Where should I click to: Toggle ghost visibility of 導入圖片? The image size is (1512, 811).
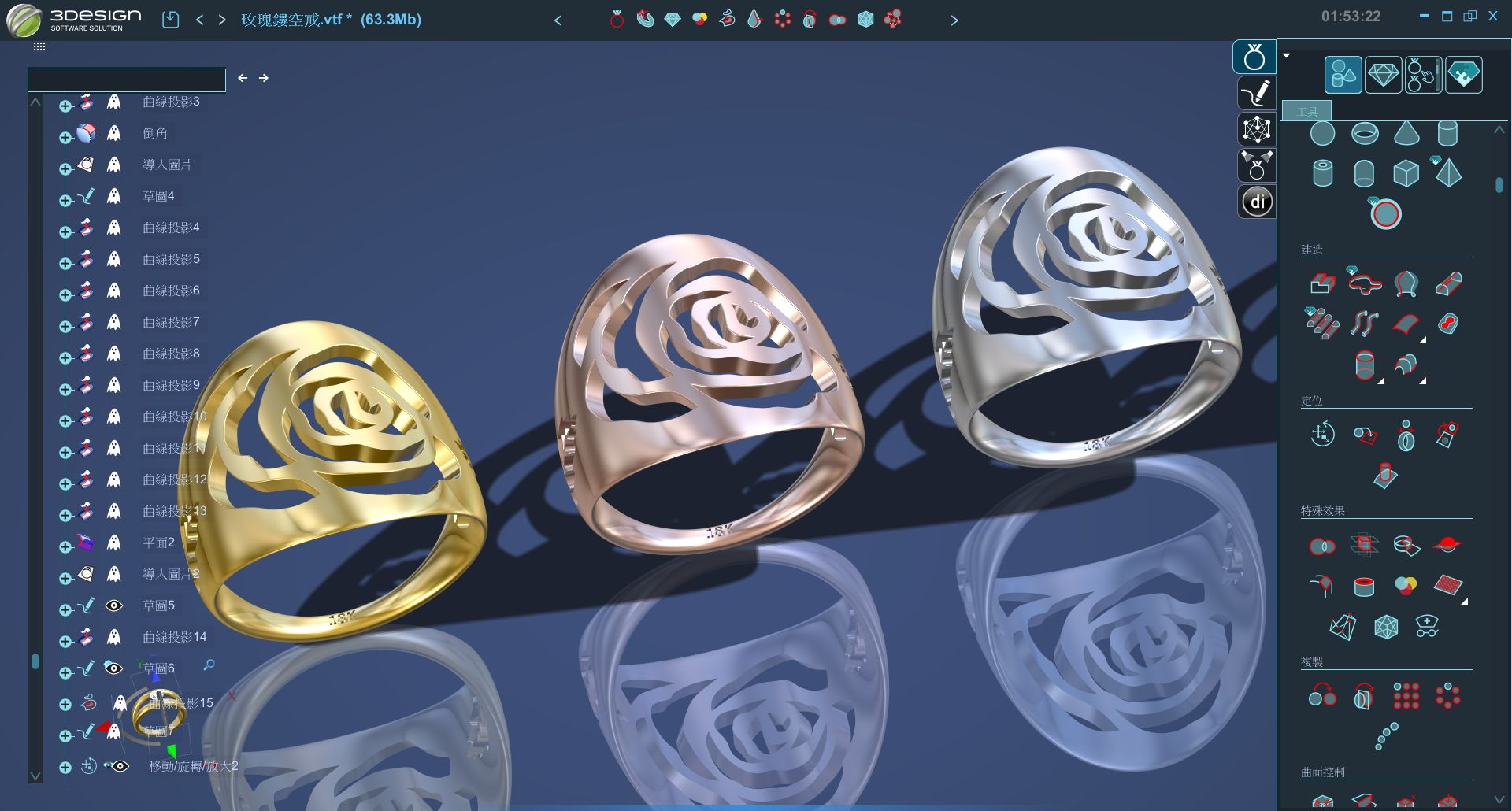point(114,165)
